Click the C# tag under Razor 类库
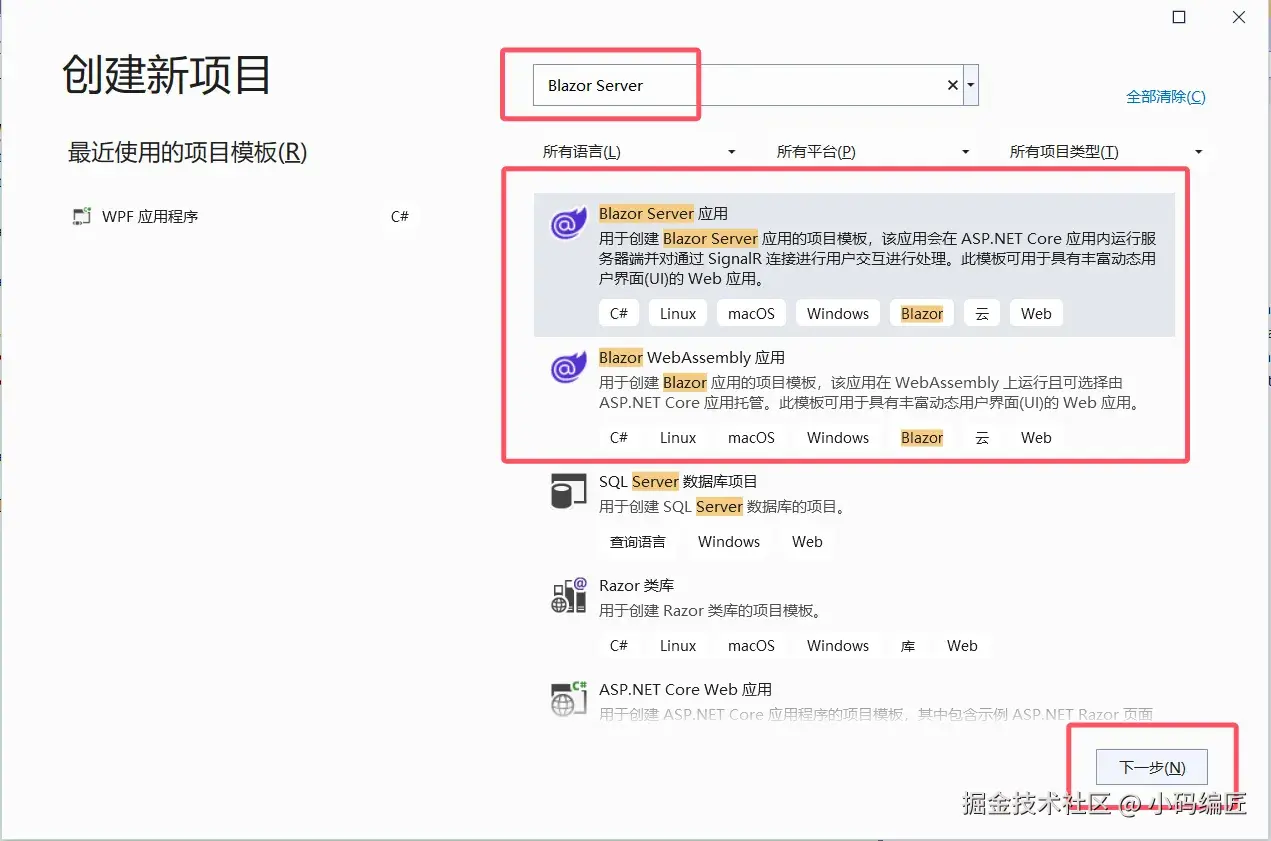The image size is (1271, 841). (x=619, y=645)
